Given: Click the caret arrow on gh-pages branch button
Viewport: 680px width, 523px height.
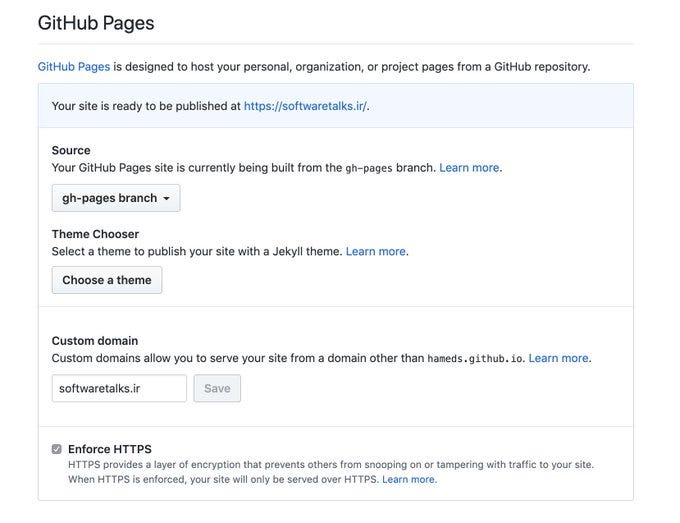Looking at the screenshot, I should (x=167, y=199).
